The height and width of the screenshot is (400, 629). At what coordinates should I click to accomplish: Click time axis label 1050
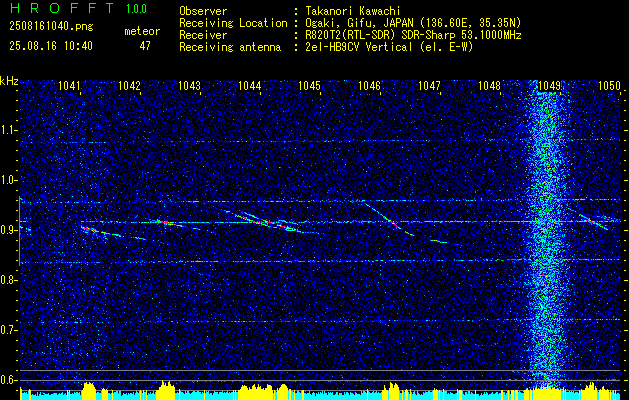point(610,85)
